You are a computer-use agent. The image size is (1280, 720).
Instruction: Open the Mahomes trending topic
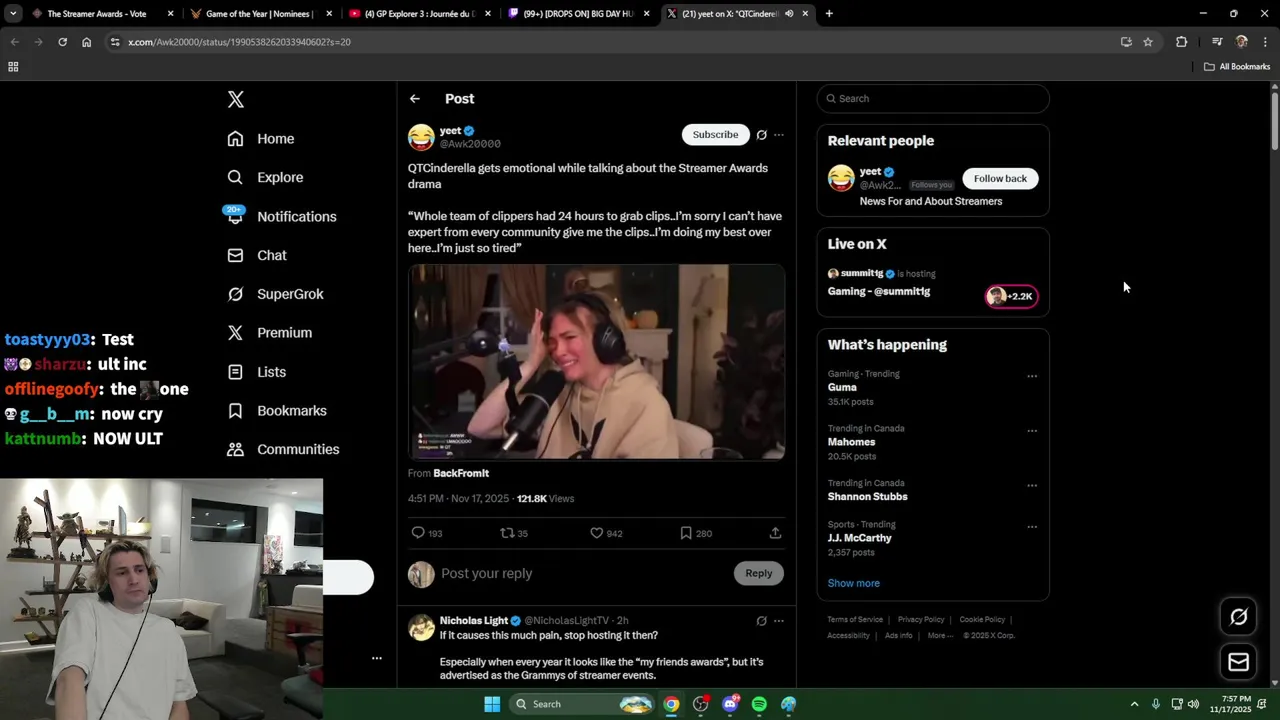click(852, 442)
